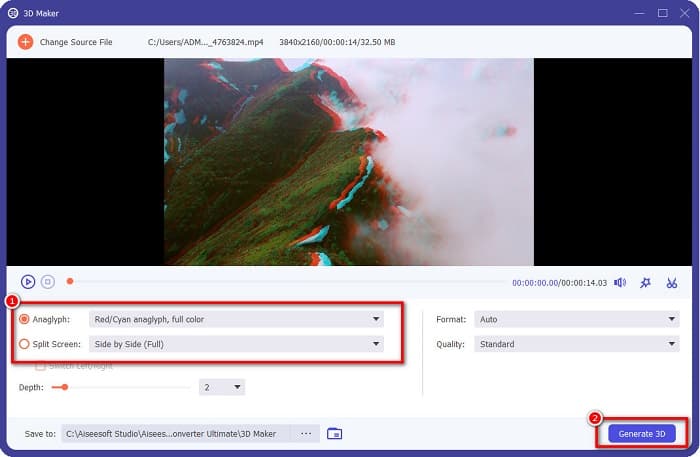Open the enhance effects star icon
The height and width of the screenshot is (457, 700).
[x=645, y=283]
